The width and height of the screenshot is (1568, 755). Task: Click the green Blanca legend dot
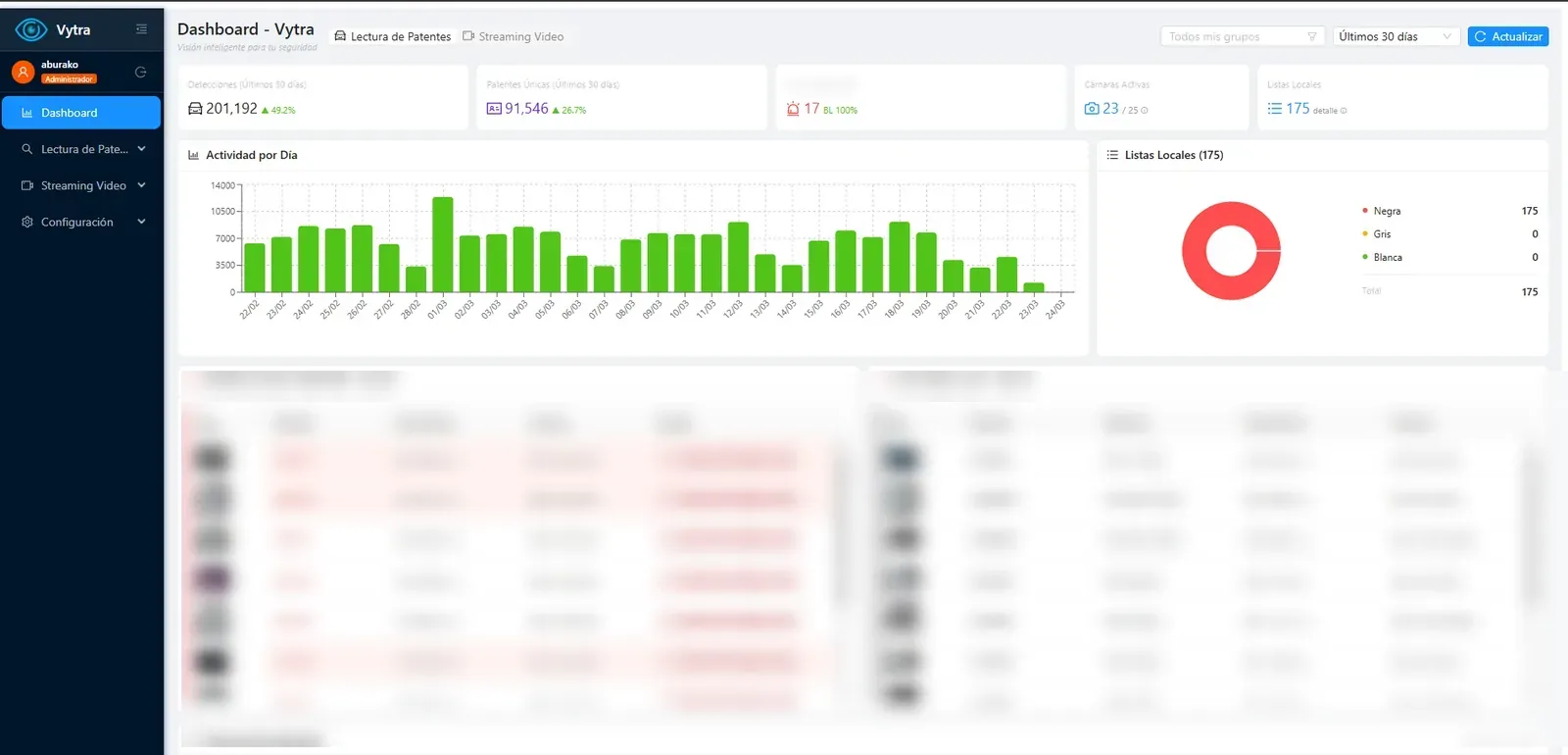(1364, 257)
